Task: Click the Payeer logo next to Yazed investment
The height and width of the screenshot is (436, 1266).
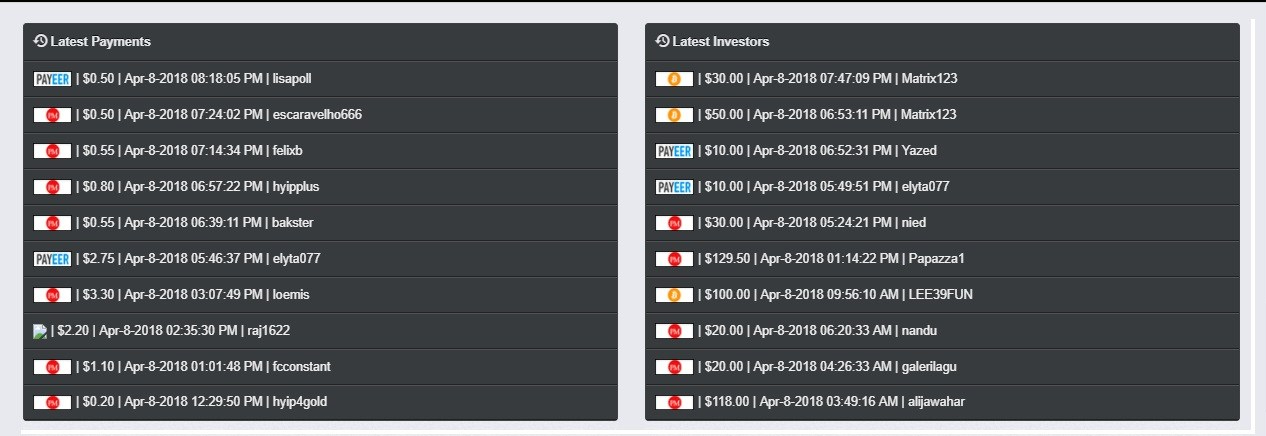Action: (x=674, y=151)
